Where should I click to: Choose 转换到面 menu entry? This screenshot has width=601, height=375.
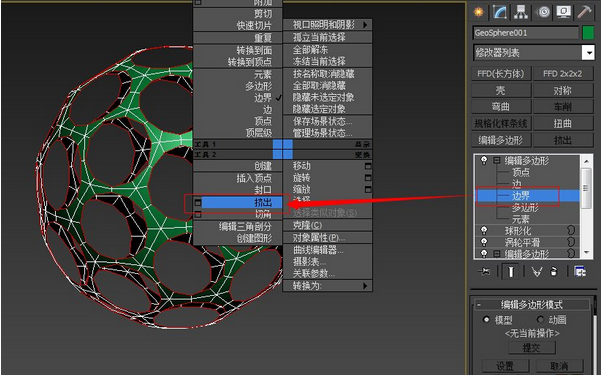[x=254, y=50]
